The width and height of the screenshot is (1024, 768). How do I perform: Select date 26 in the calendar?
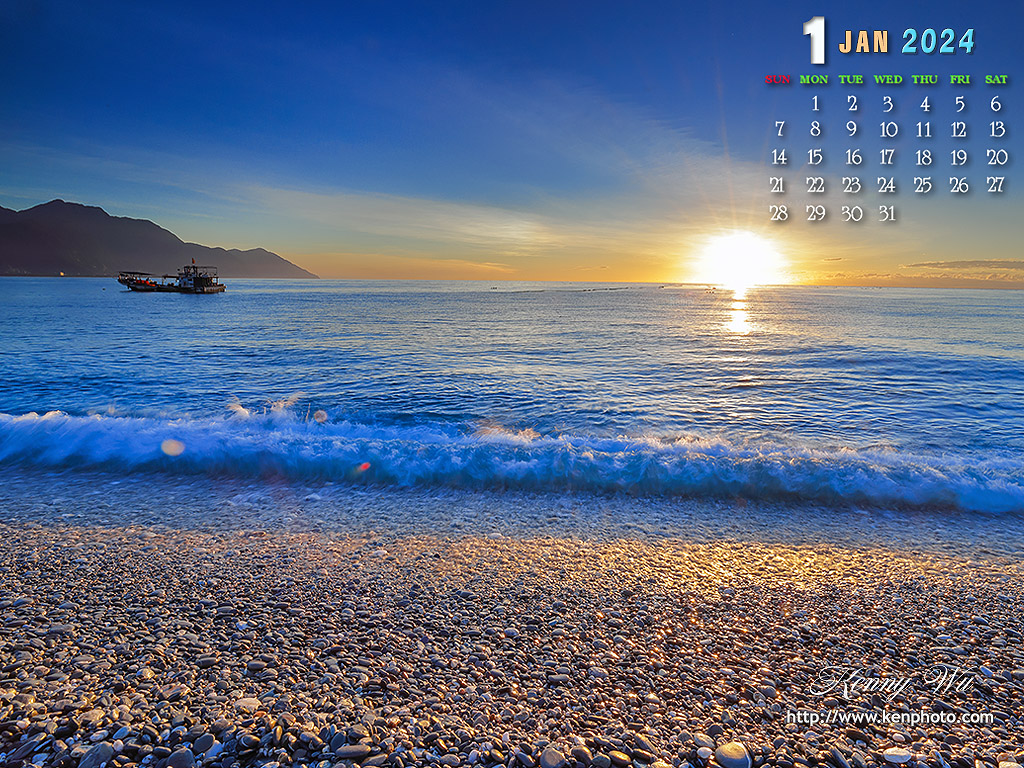click(x=959, y=185)
